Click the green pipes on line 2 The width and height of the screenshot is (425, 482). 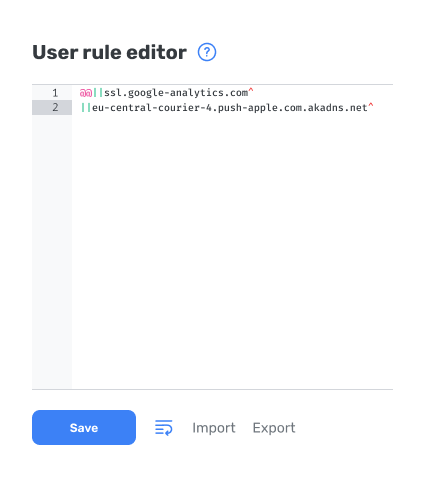click(x=86, y=108)
